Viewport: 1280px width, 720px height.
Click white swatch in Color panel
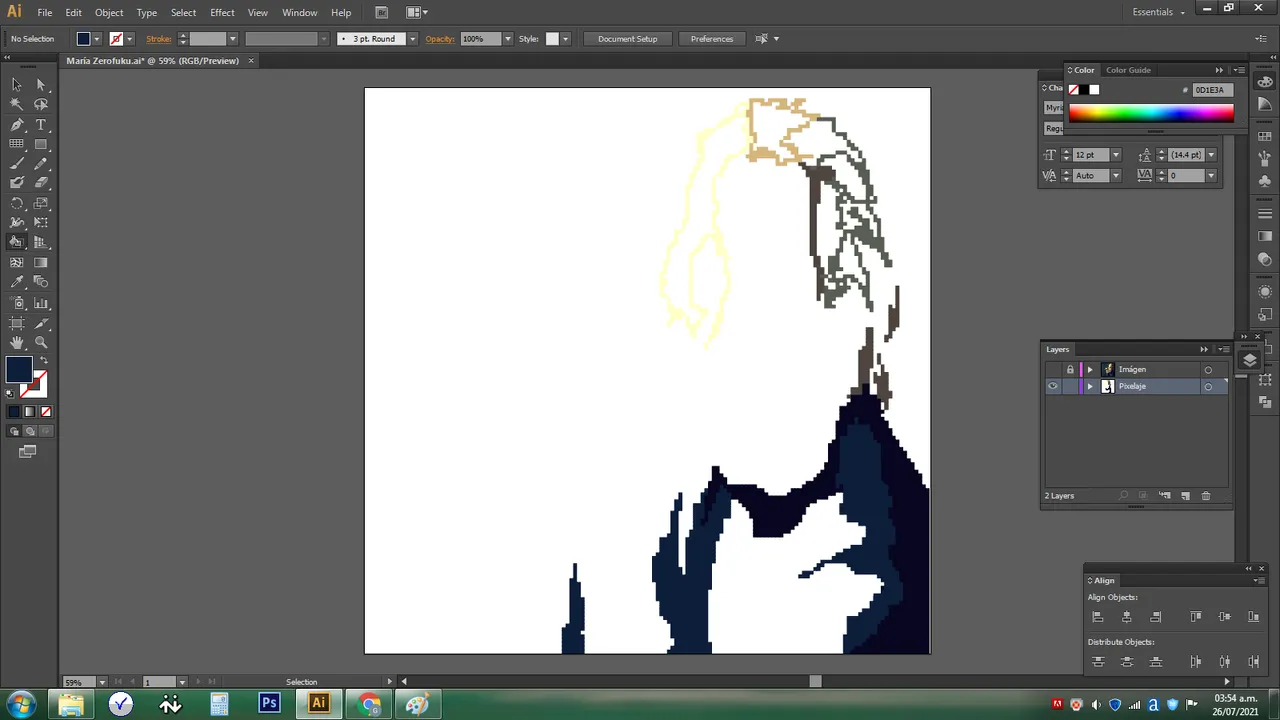click(x=1095, y=90)
